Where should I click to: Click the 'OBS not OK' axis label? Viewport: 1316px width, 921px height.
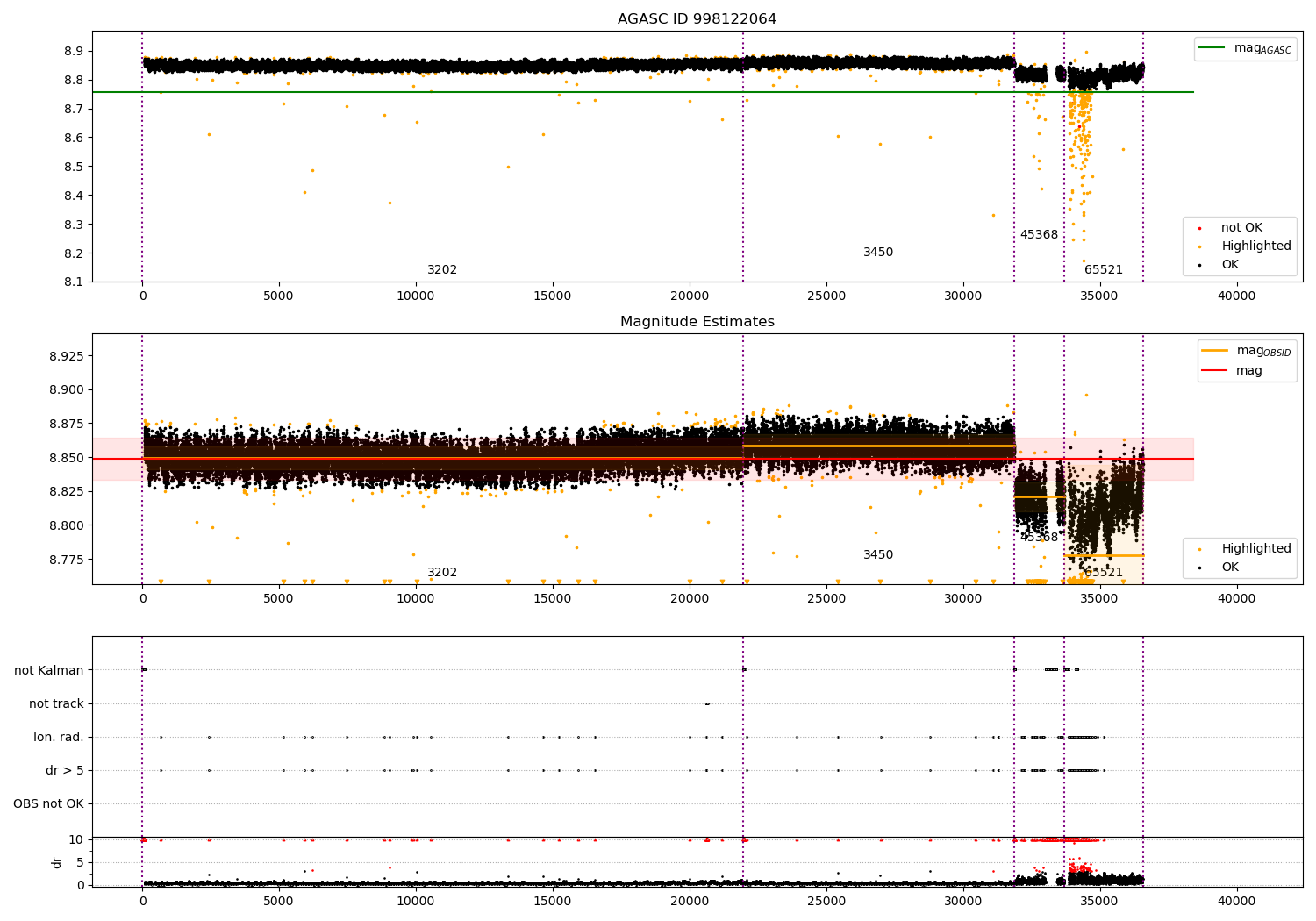(x=48, y=804)
